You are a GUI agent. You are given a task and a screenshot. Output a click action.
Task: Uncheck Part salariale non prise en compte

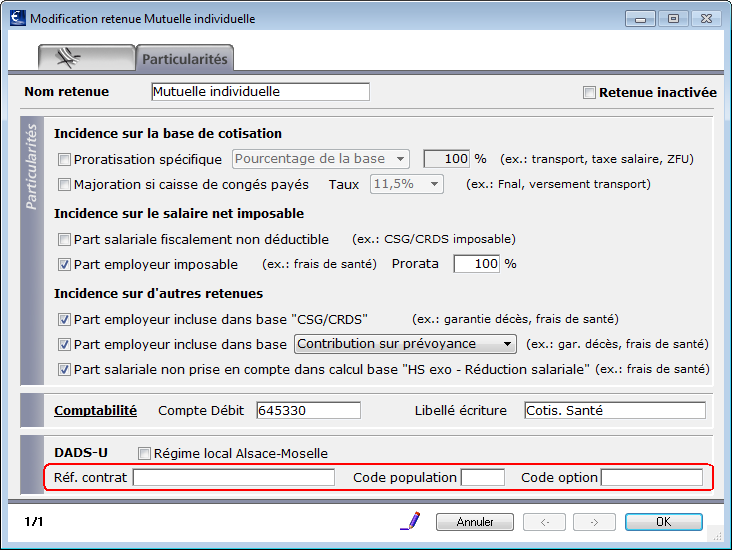(x=64, y=370)
